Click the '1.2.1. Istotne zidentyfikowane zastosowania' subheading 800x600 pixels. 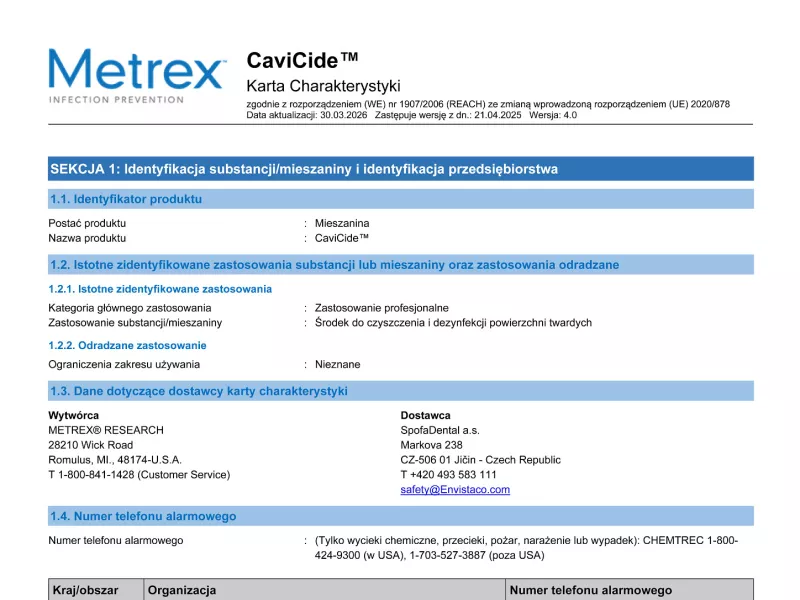[160, 289]
